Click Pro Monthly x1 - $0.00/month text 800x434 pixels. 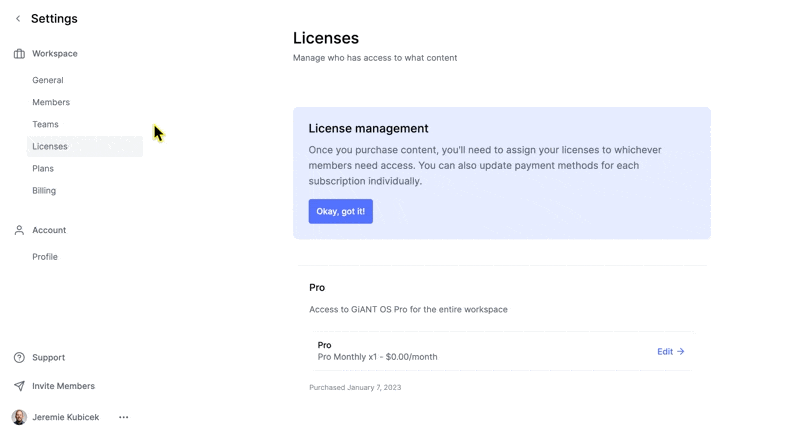(x=378, y=357)
